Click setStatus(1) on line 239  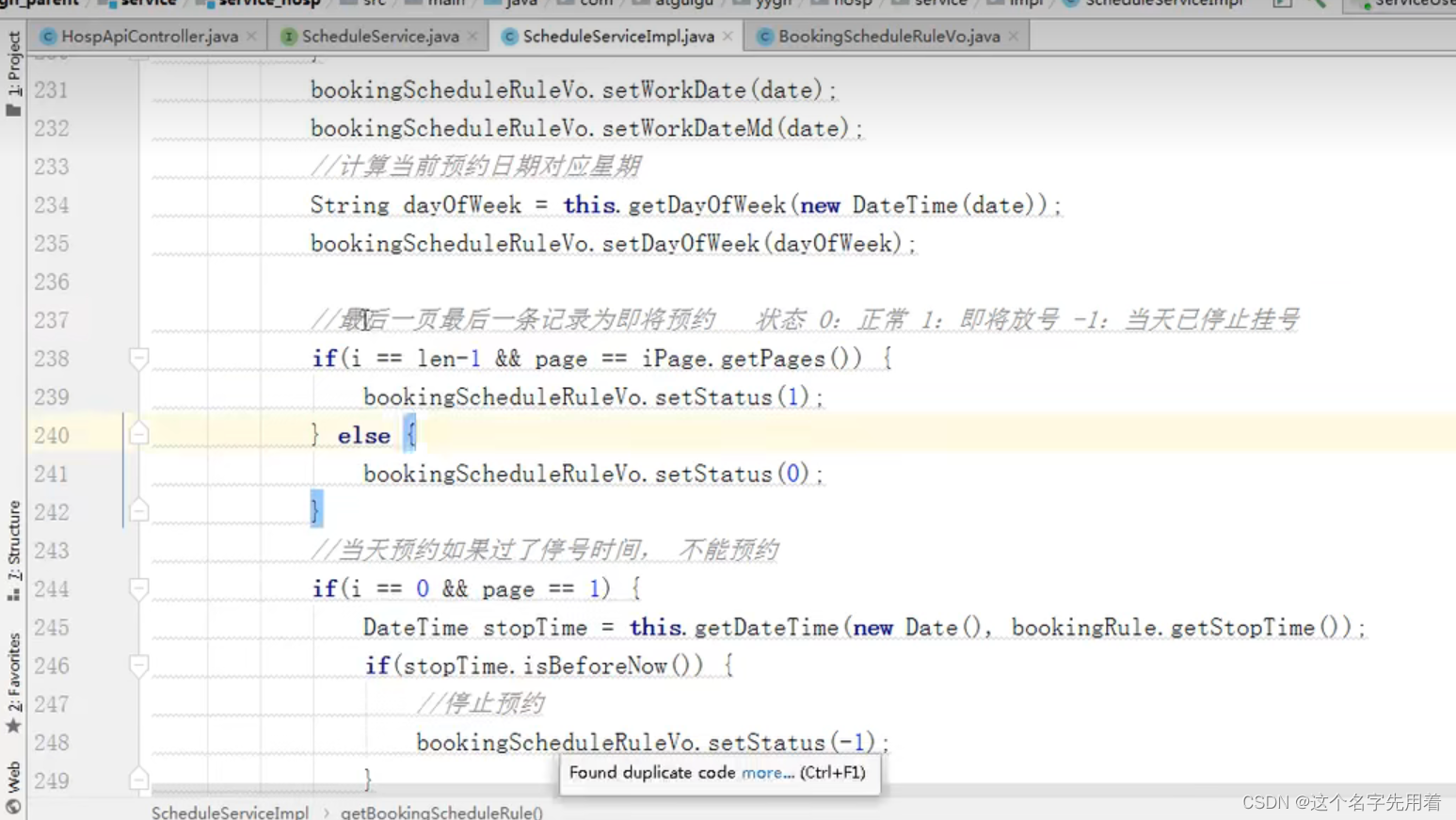click(733, 397)
